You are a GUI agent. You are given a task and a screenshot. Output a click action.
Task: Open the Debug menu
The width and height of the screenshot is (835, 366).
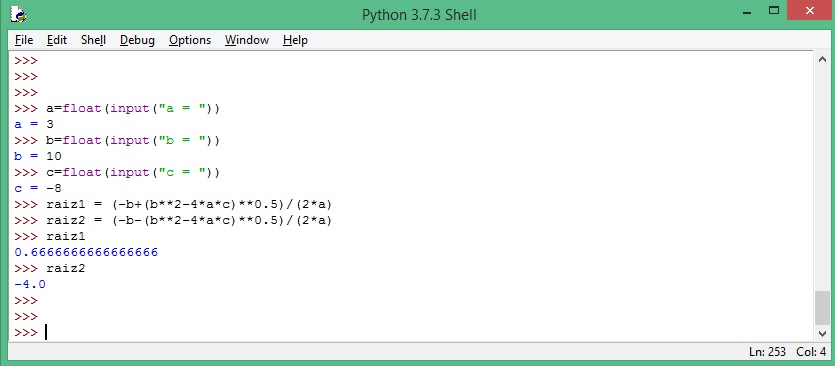click(x=137, y=40)
